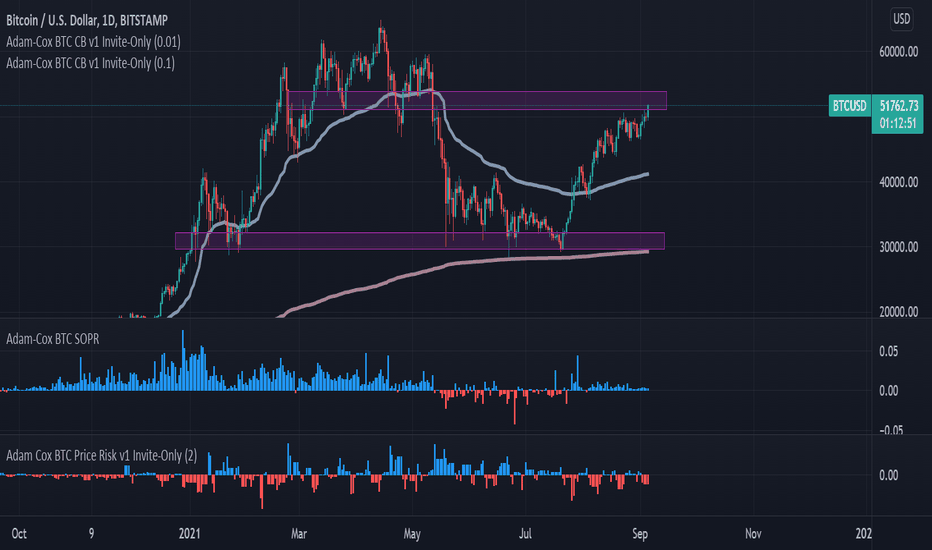Click the 51762.73 current price value
This screenshot has width=932, height=550.
coord(899,105)
